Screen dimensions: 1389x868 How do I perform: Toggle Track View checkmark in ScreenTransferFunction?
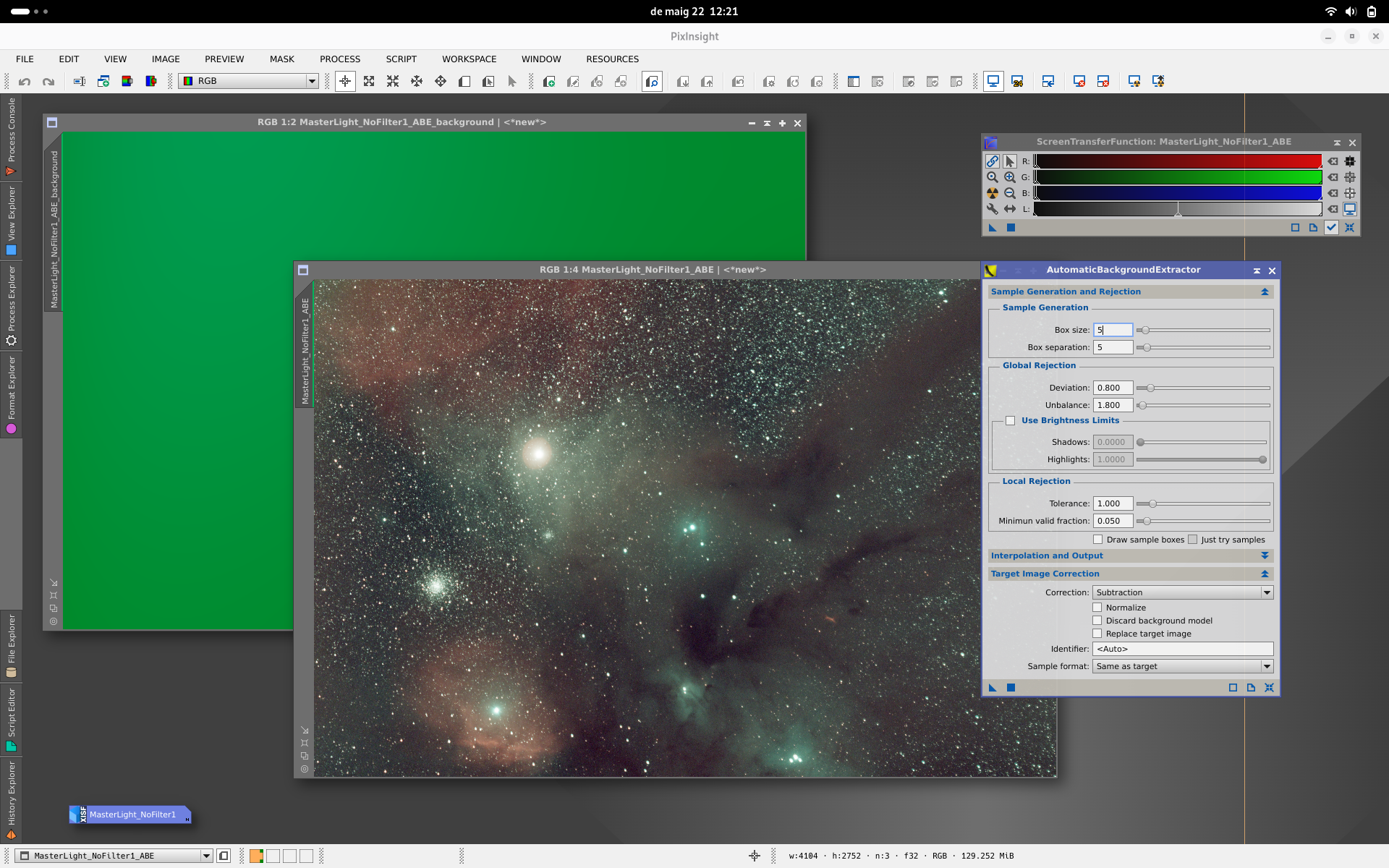(x=1331, y=228)
